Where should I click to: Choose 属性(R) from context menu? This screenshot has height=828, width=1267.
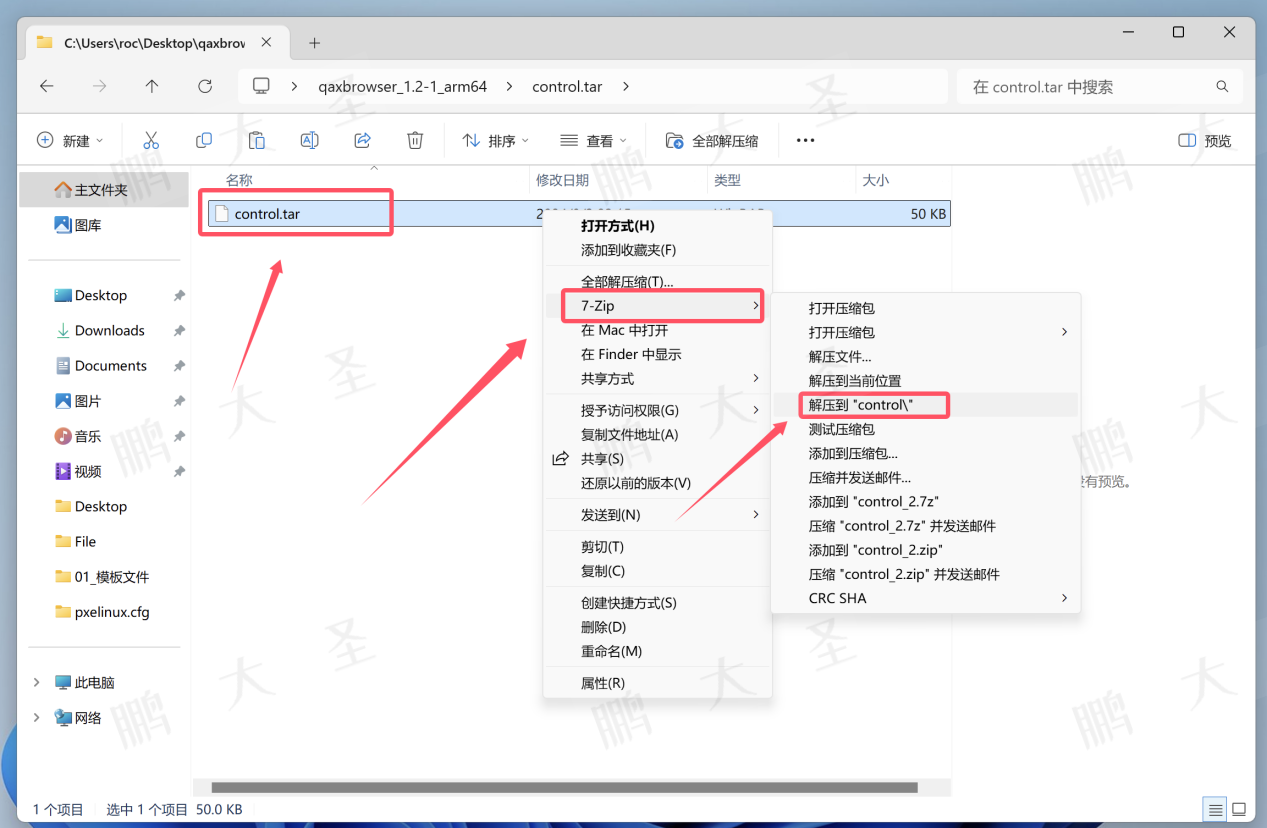click(603, 683)
